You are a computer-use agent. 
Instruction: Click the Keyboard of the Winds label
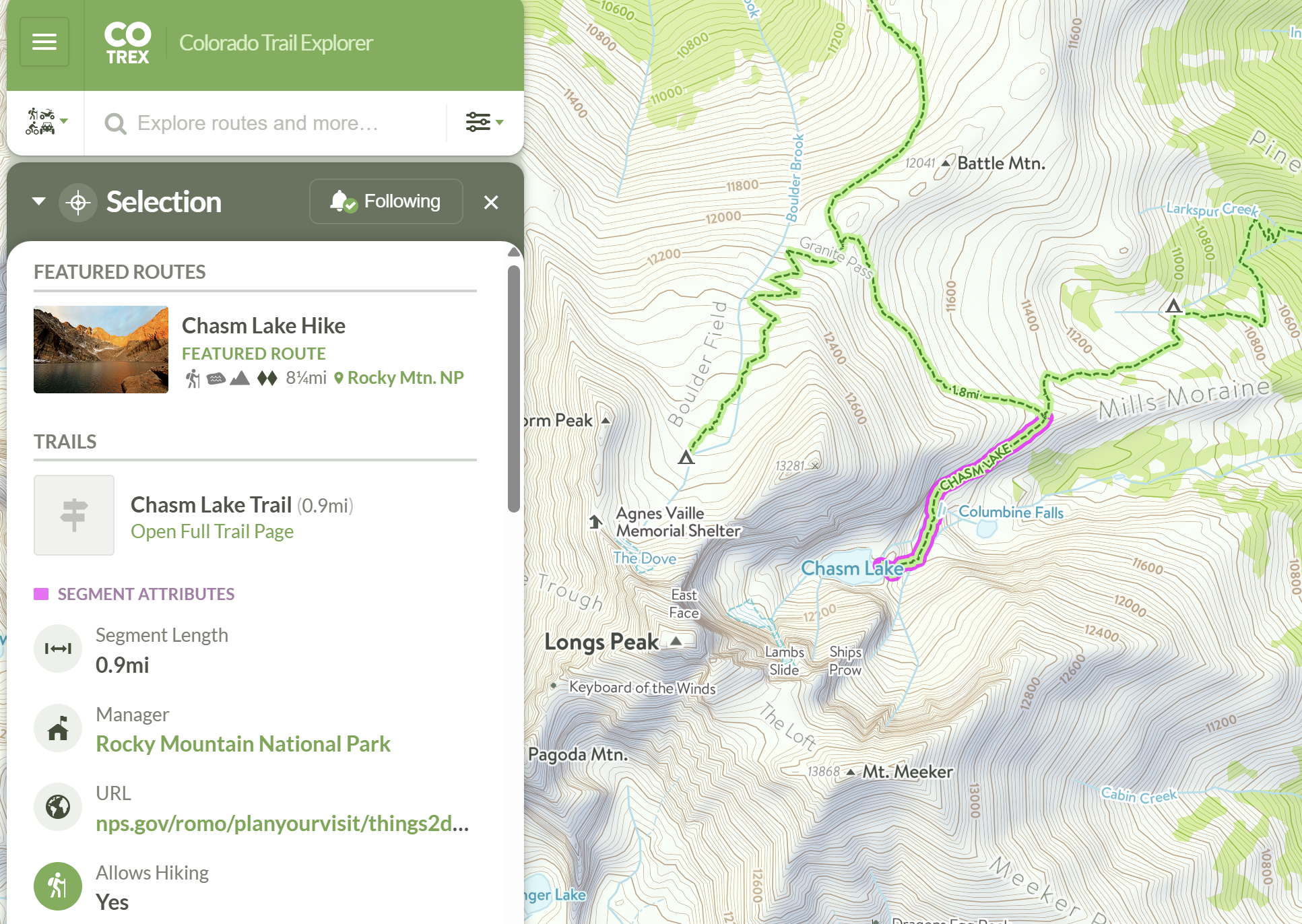(x=643, y=688)
